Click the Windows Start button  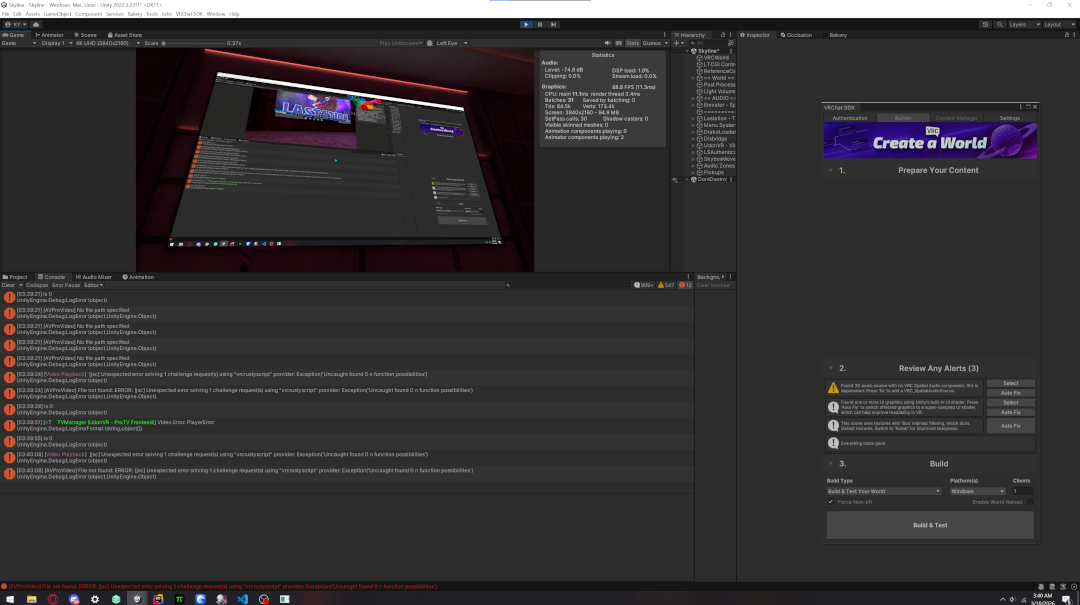pyautogui.click(x=10, y=599)
